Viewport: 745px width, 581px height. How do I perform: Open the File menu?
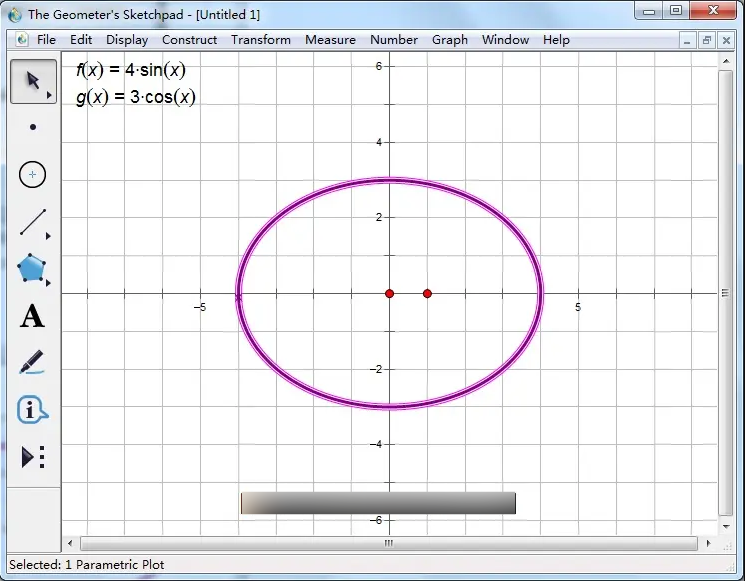point(46,40)
